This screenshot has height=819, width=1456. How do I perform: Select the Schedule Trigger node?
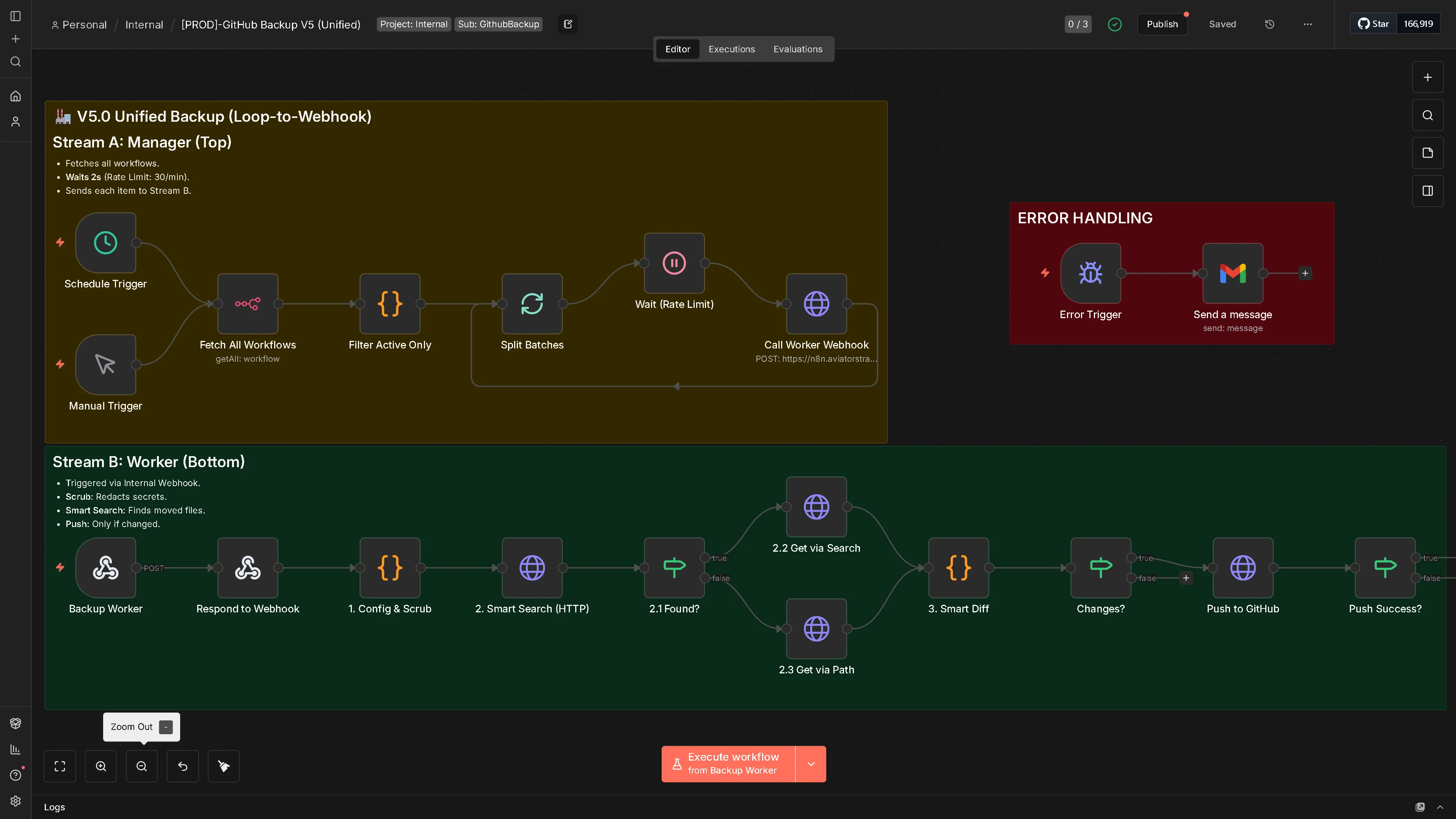[105, 243]
